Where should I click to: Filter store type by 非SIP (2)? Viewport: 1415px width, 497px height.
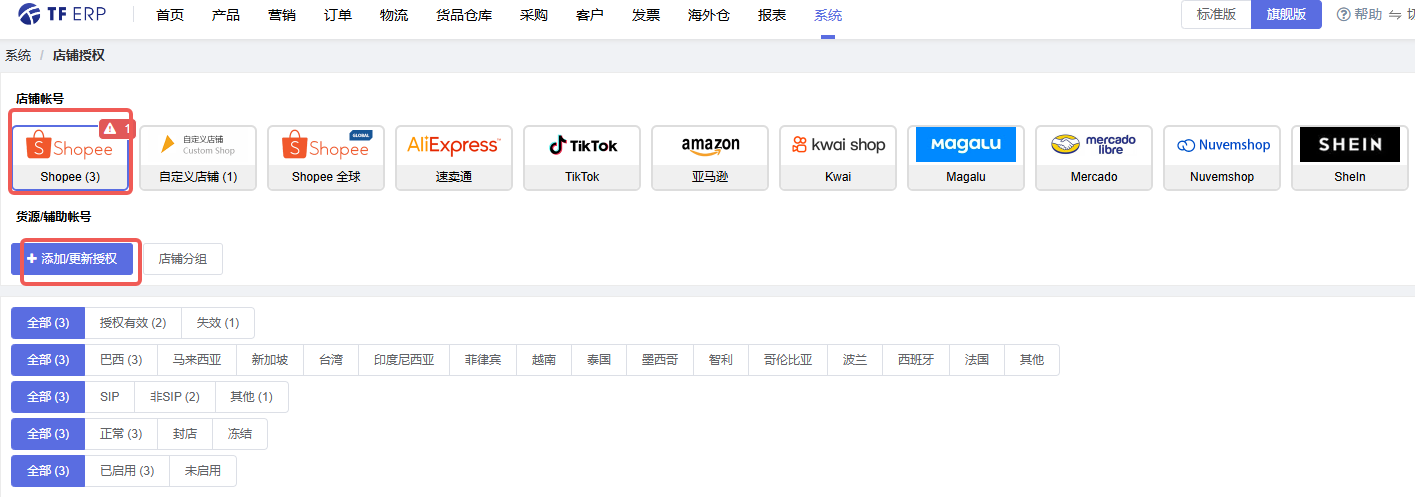click(175, 397)
